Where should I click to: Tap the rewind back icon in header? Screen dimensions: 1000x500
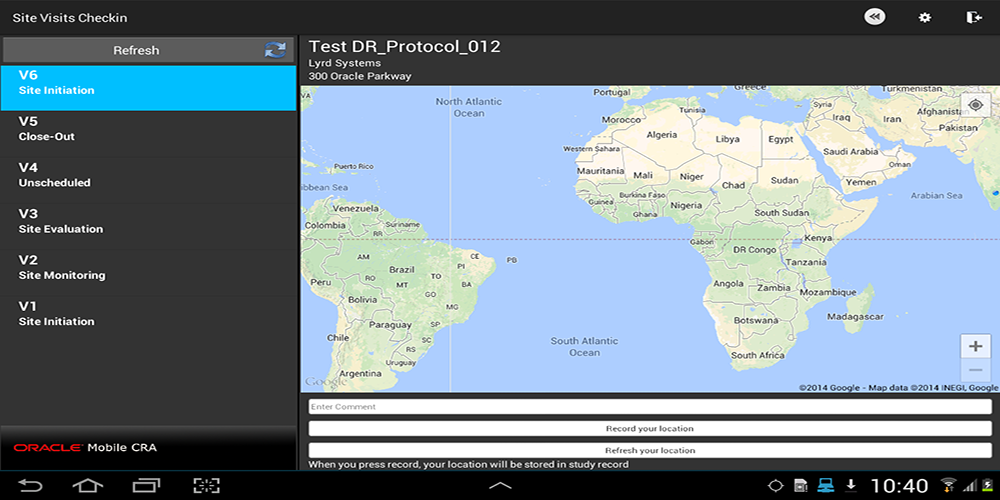click(874, 17)
